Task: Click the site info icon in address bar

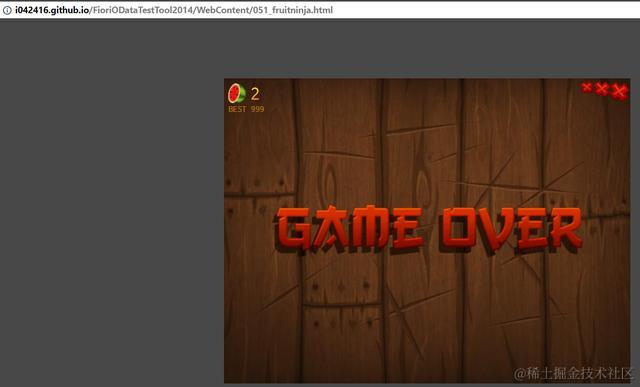Action: [7, 10]
